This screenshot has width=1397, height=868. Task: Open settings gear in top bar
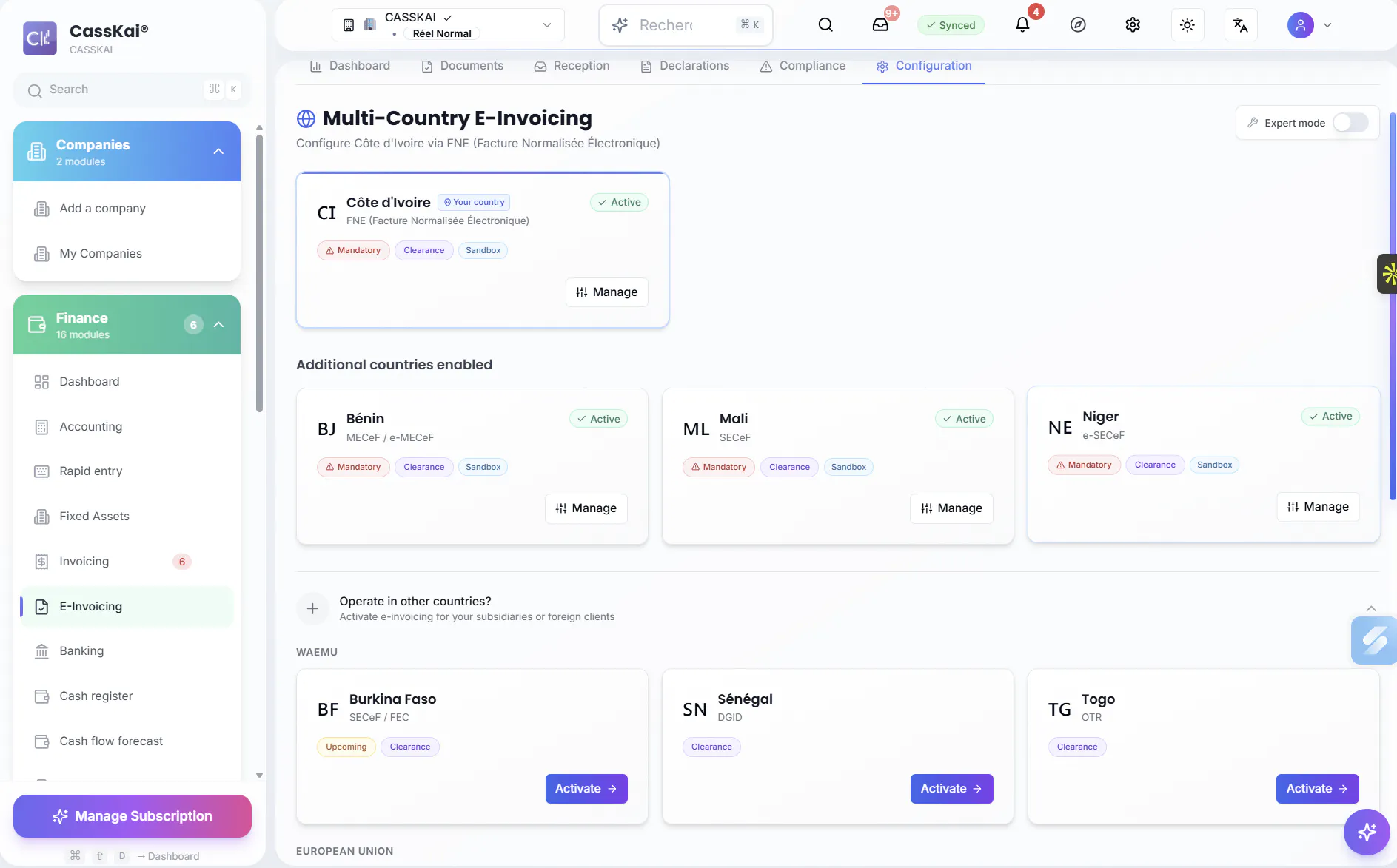click(x=1133, y=25)
